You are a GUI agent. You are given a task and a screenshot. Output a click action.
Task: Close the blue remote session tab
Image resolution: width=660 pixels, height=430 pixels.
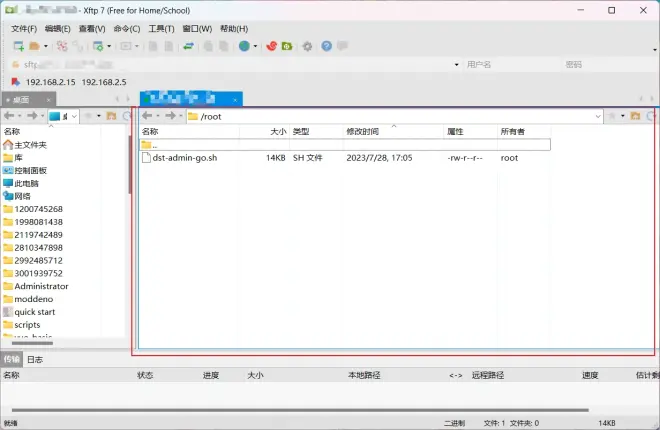(235, 100)
